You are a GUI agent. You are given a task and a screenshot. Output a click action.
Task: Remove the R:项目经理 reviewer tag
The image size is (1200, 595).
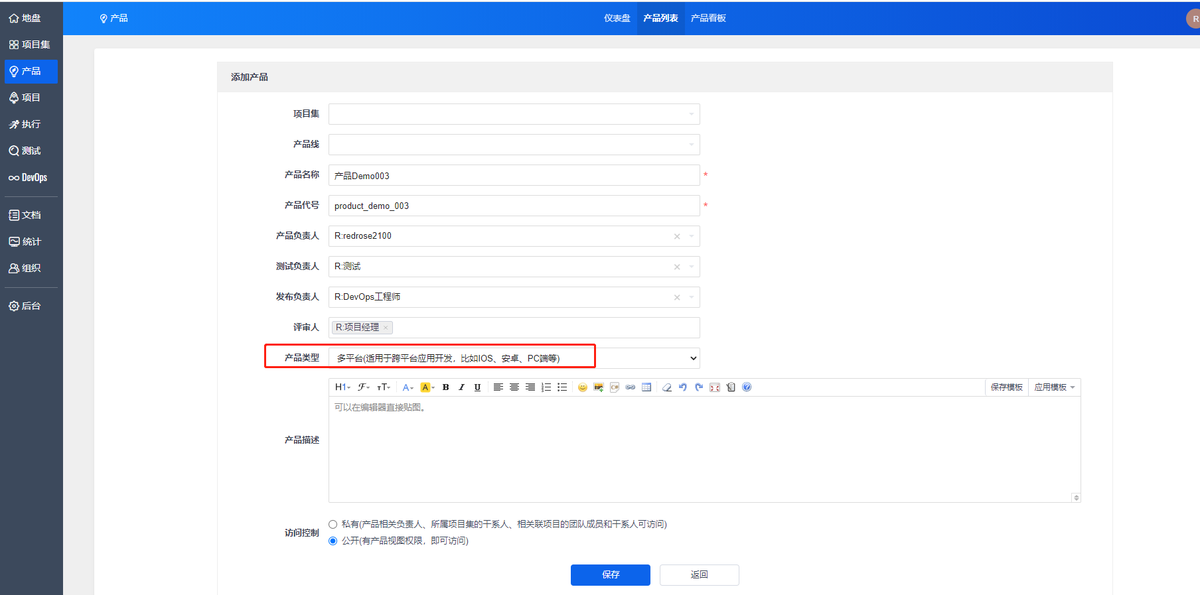click(x=386, y=328)
